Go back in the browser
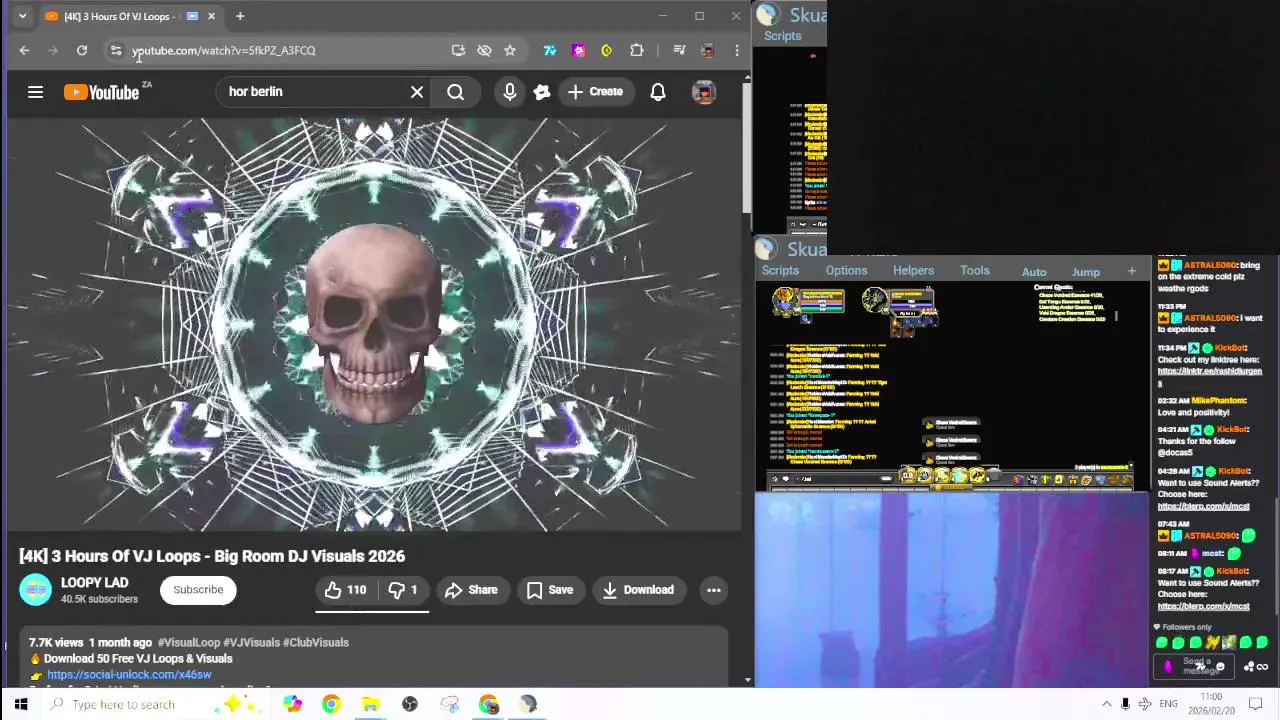1280x720 pixels. pyautogui.click(x=25, y=50)
